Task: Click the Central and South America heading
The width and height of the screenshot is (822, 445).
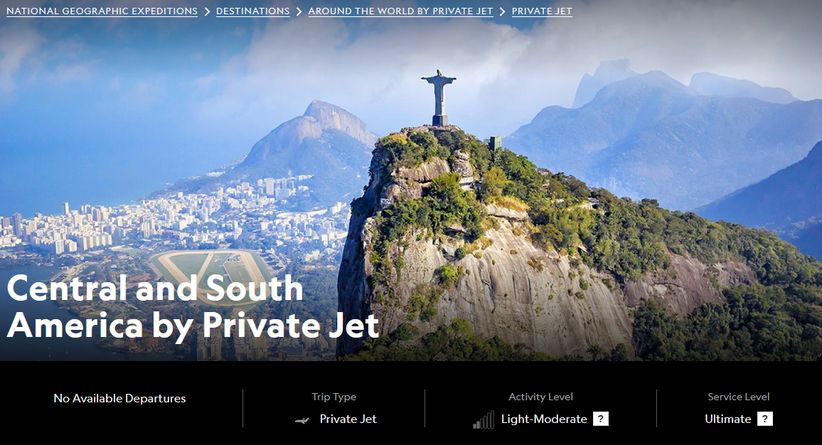Action: 192,307
